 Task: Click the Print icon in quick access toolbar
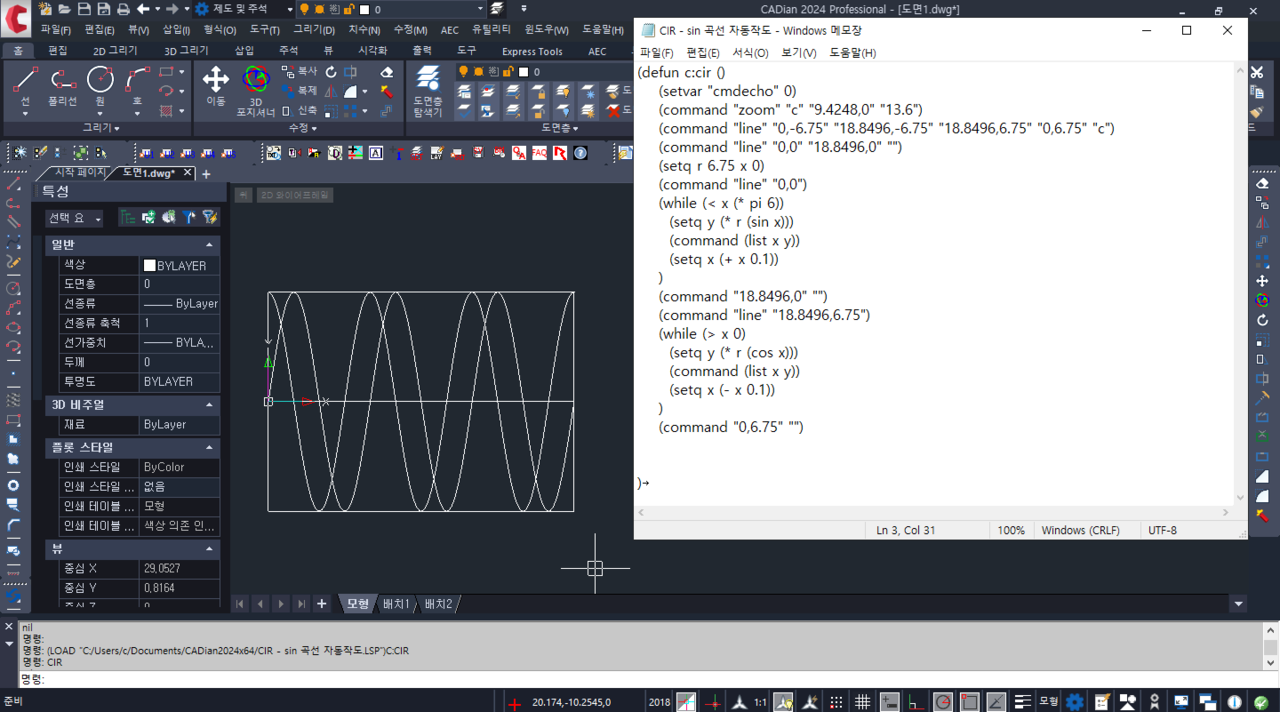click(x=123, y=9)
